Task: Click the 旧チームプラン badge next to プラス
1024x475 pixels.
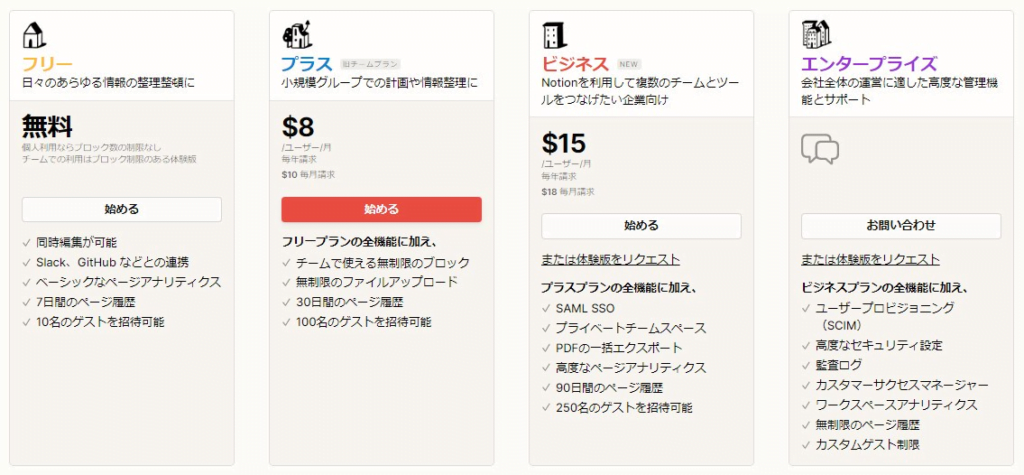Action: coord(370,64)
